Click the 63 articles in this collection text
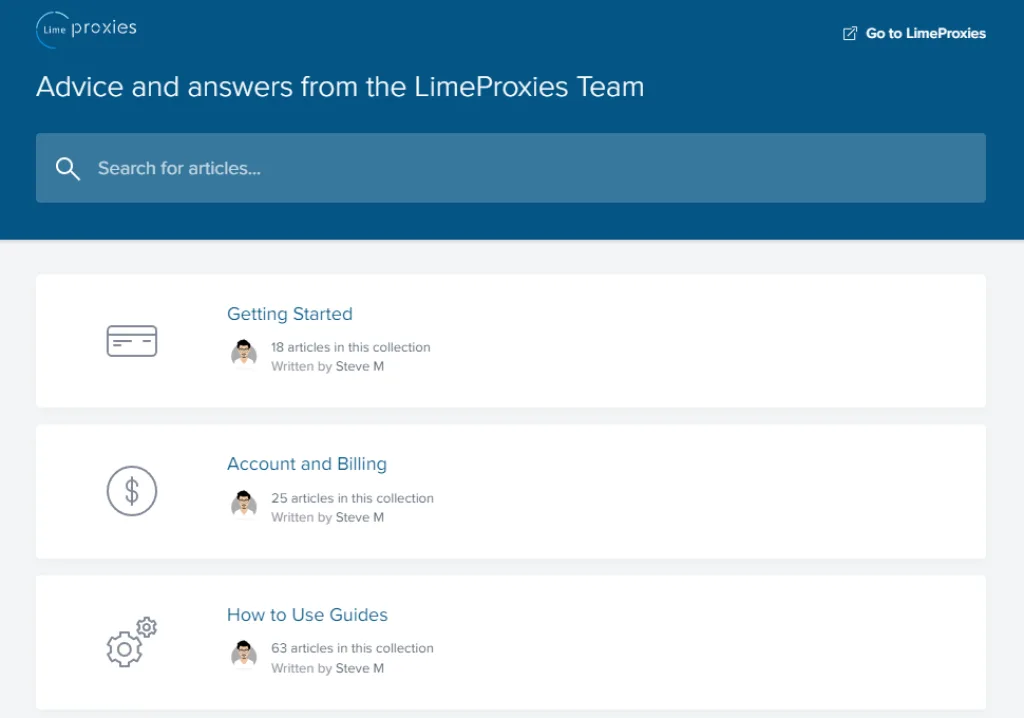This screenshot has height=718, width=1024. pyautogui.click(x=352, y=648)
